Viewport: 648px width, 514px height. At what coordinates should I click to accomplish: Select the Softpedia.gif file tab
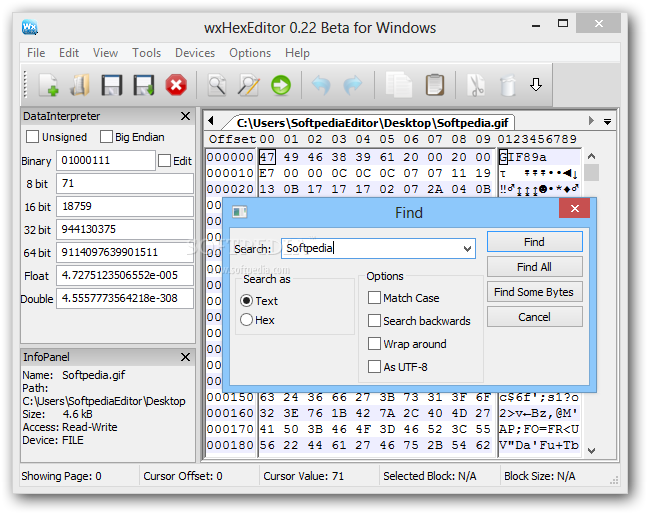tap(372, 123)
